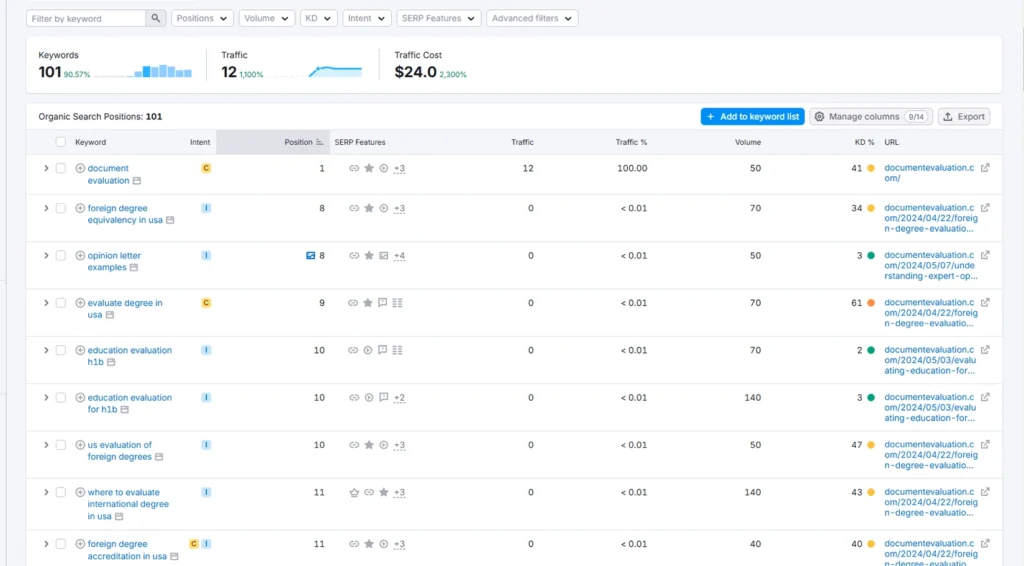Open external link icon in opinion letter examples row
The height and width of the screenshot is (566, 1024).
[985, 255]
